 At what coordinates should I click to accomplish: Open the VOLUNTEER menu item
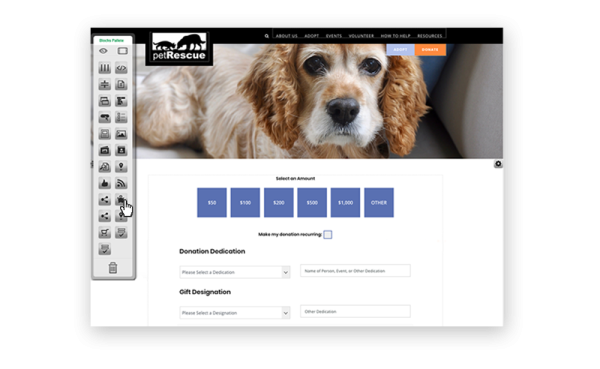(361, 36)
